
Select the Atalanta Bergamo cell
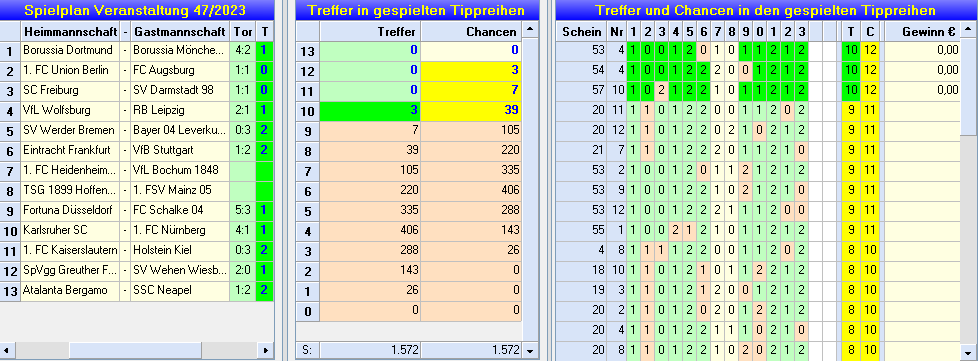(70, 290)
